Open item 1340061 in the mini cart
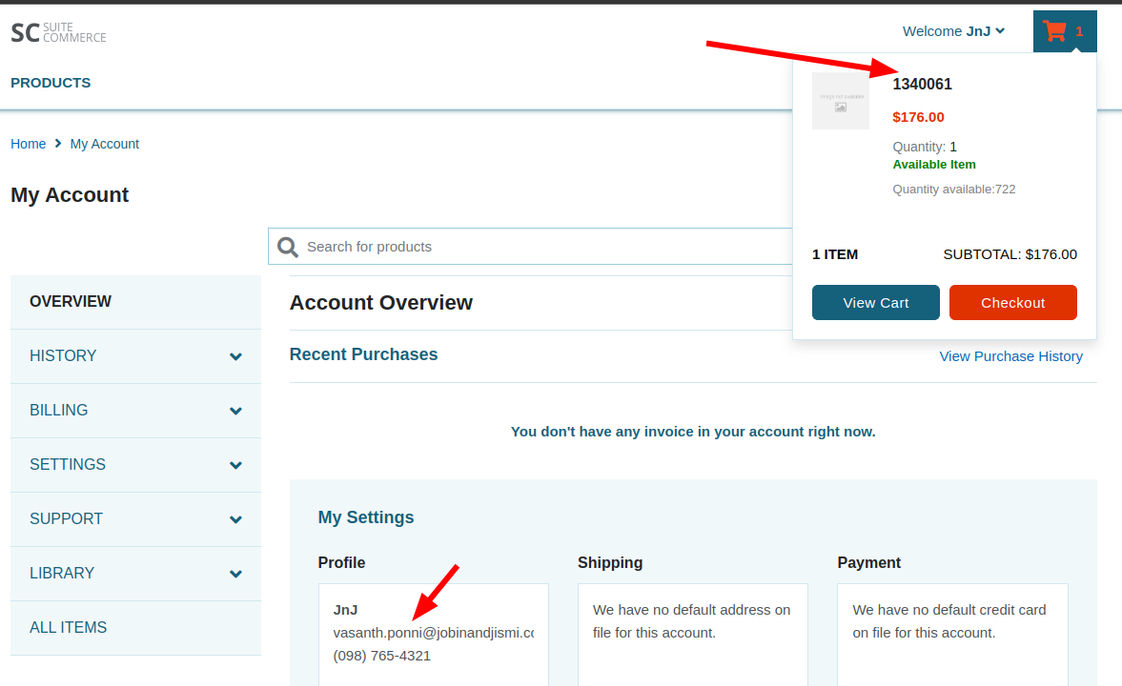 click(x=922, y=84)
